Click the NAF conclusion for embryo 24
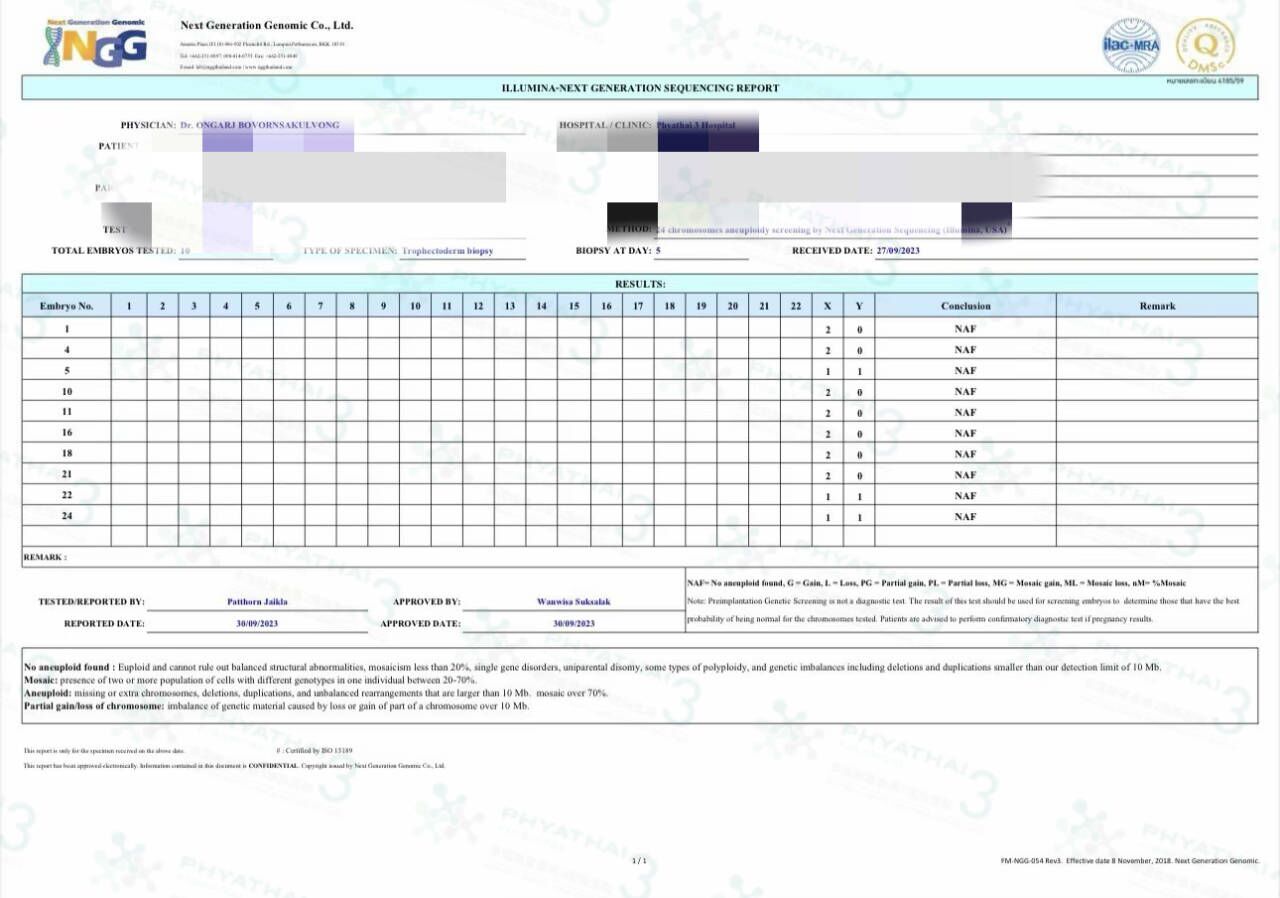 coord(965,517)
